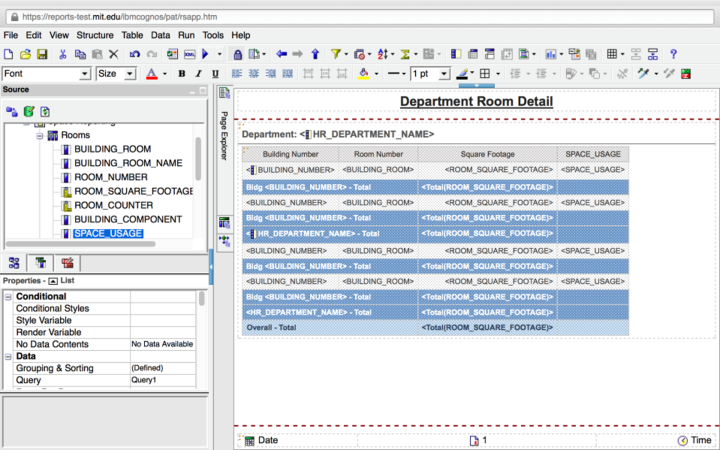
Task: Click the Filter funnel icon
Action: pos(336,54)
